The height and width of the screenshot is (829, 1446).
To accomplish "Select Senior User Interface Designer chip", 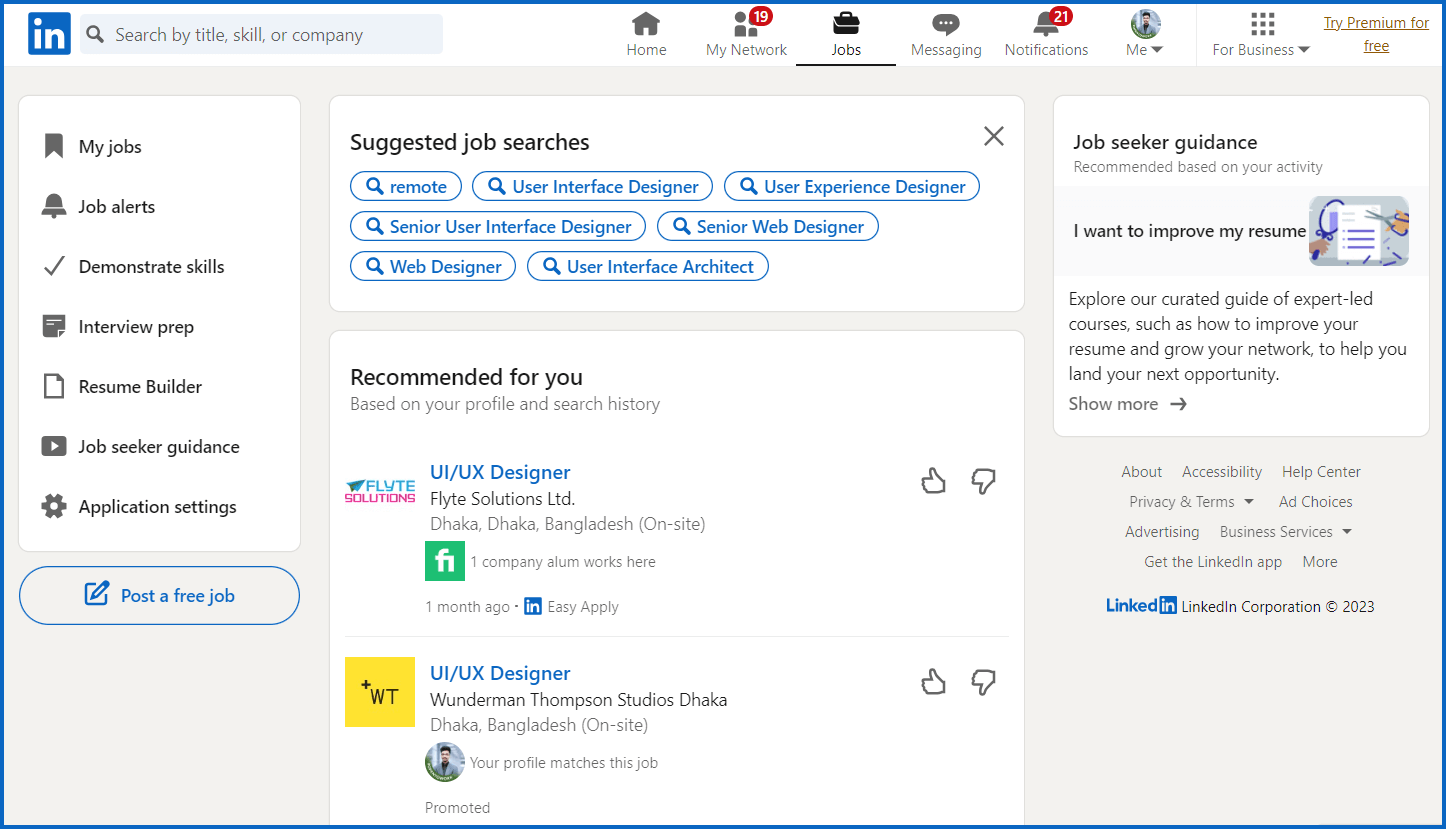I will click(498, 227).
